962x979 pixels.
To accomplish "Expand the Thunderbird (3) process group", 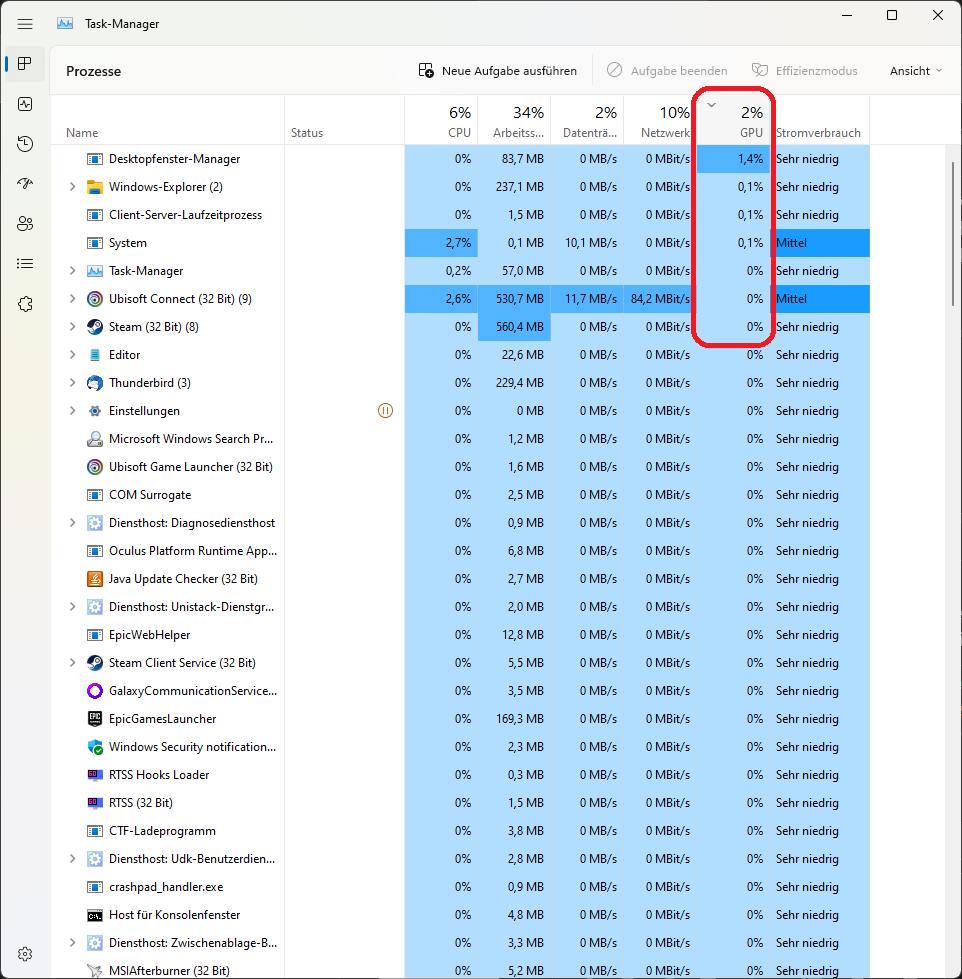I will click(x=72, y=383).
